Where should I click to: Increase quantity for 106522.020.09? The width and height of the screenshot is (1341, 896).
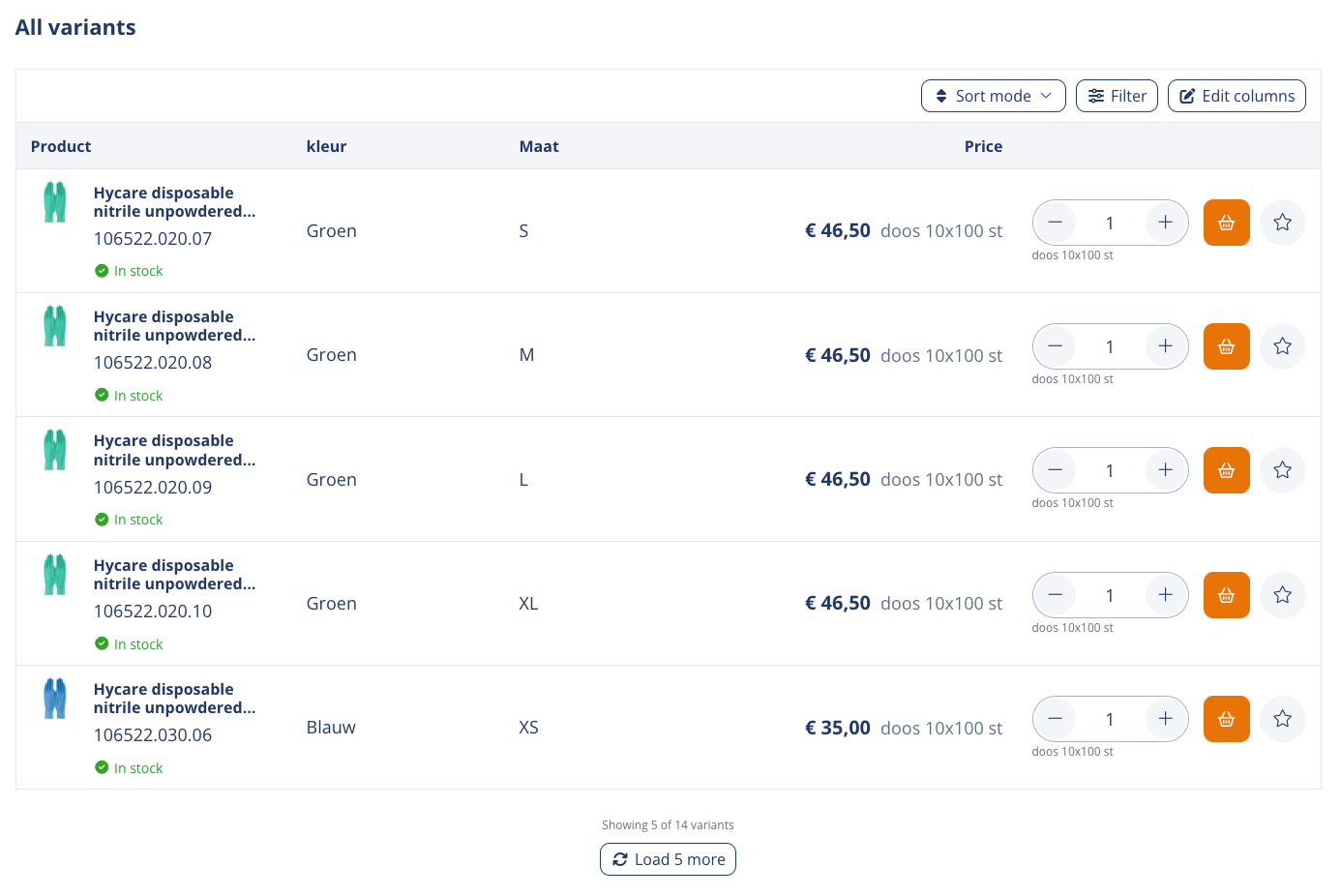(x=1166, y=470)
